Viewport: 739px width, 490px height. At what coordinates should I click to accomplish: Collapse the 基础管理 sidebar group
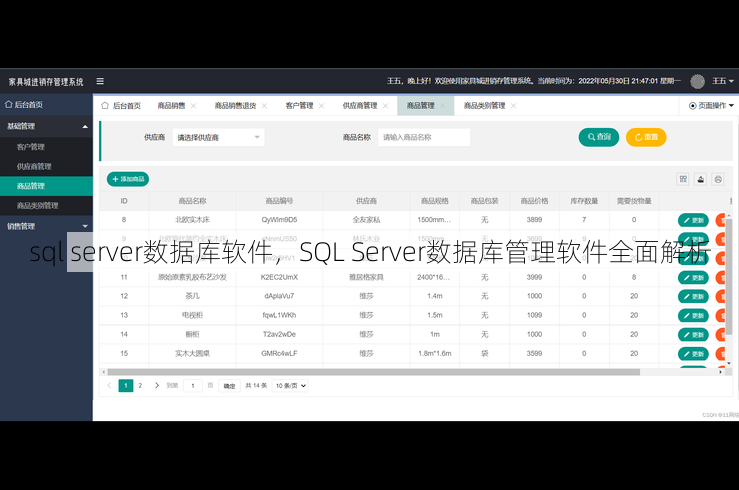tap(46, 126)
